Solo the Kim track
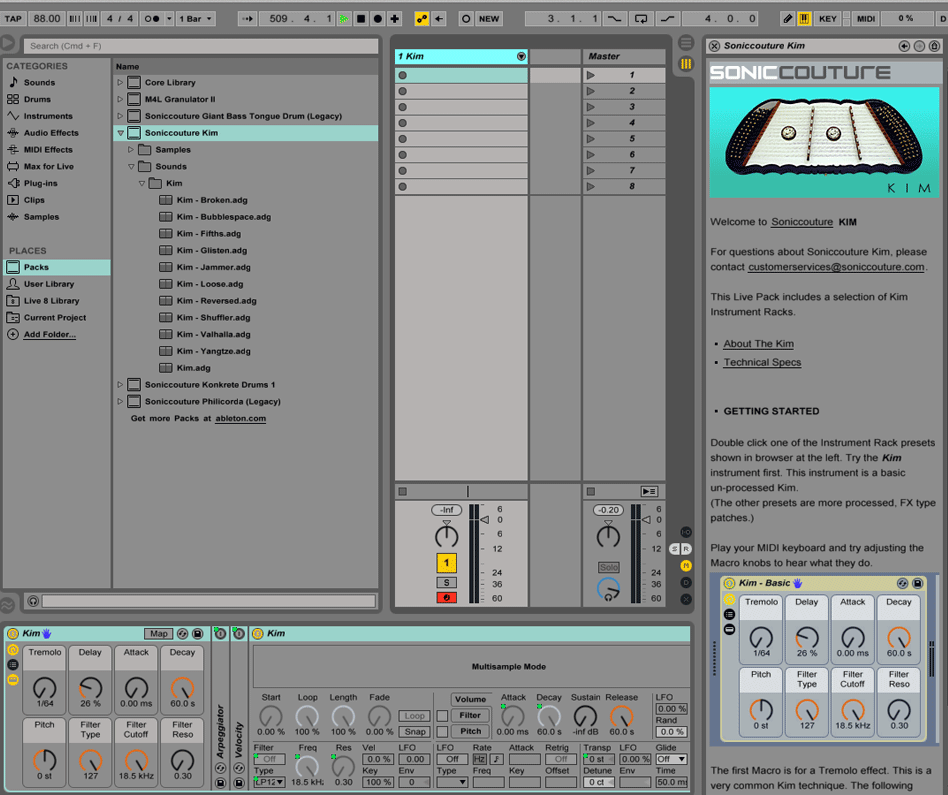Image resolution: width=948 pixels, height=795 pixels. [447, 583]
